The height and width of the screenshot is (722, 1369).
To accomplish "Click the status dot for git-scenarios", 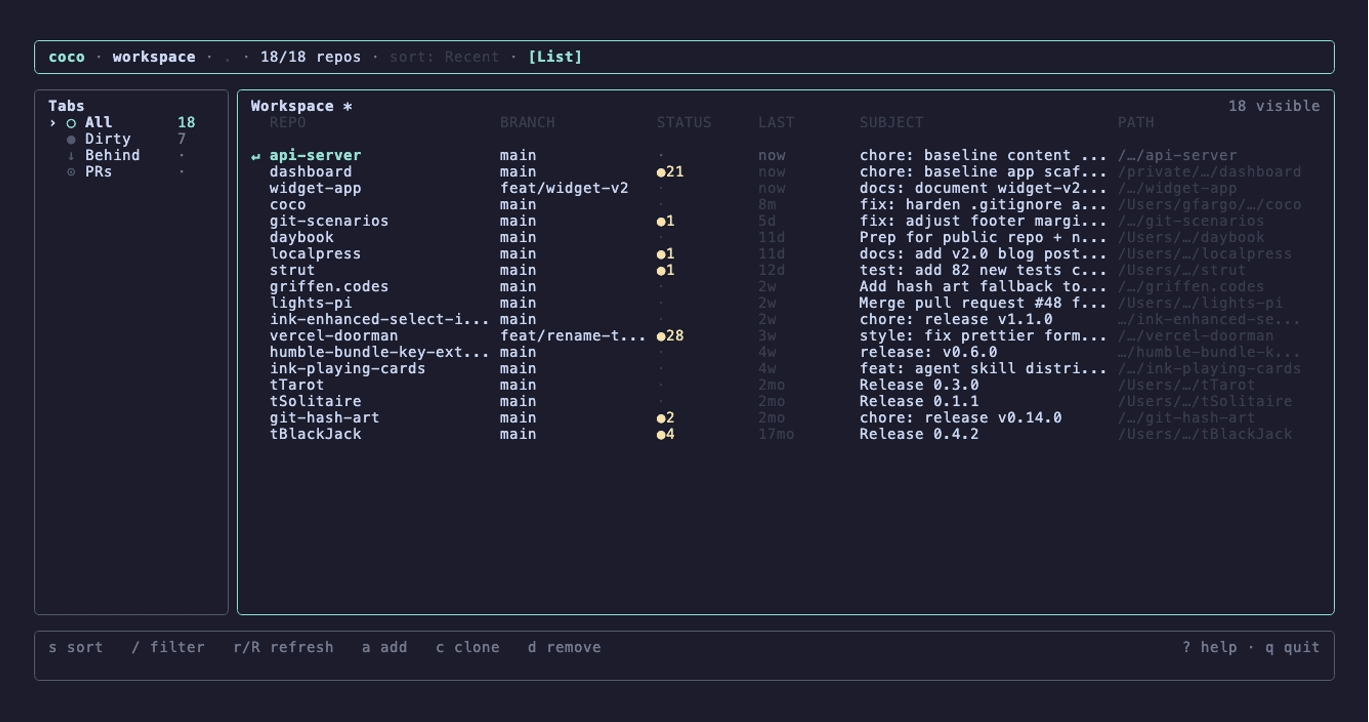I will click(x=661, y=221).
